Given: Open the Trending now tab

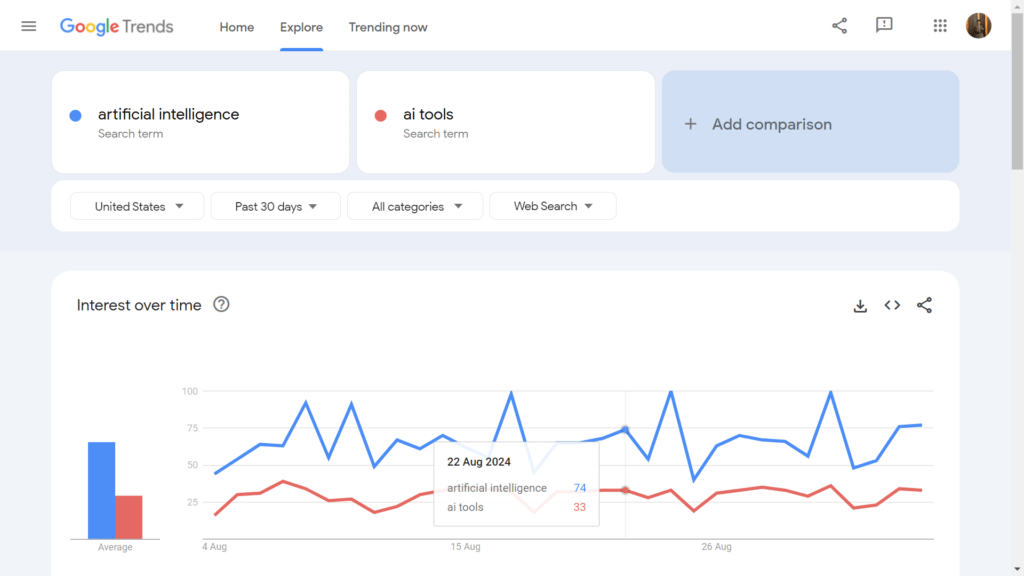Looking at the screenshot, I should pos(388,27).
